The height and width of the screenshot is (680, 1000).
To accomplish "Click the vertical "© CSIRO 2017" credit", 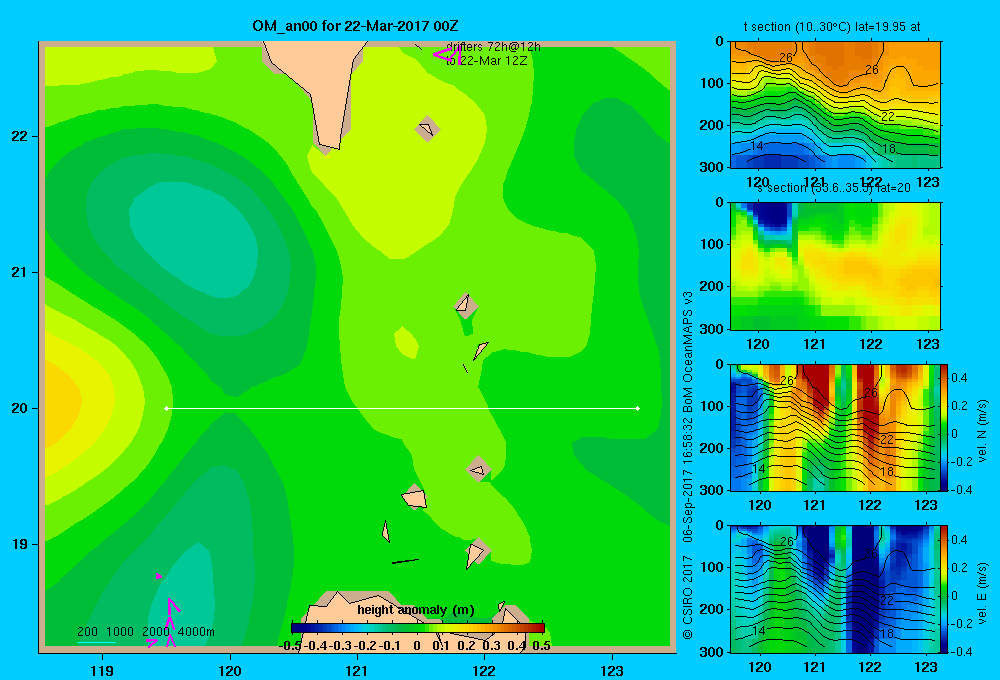I will [688, 596].
